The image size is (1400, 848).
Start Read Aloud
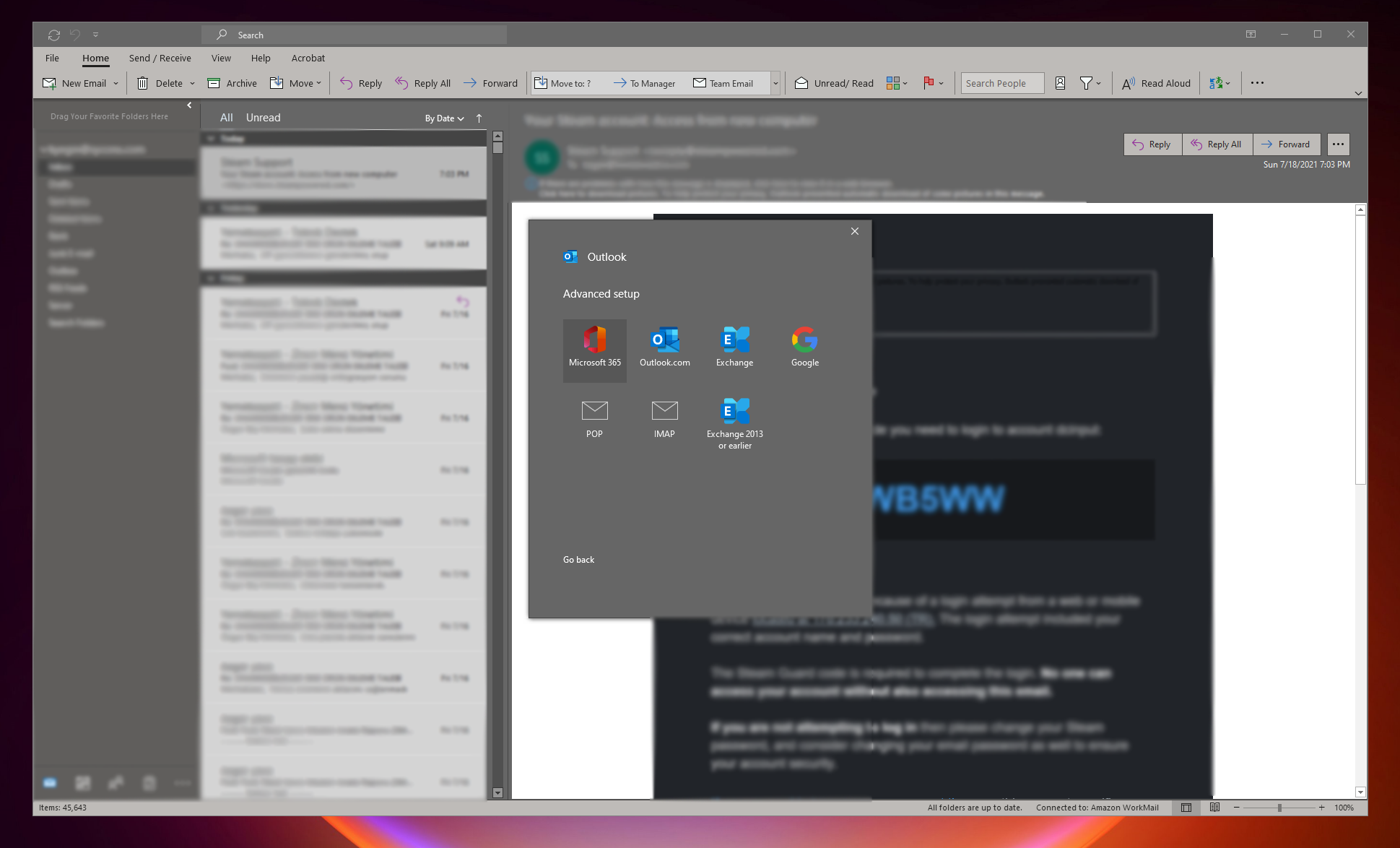pos(1156,83)
